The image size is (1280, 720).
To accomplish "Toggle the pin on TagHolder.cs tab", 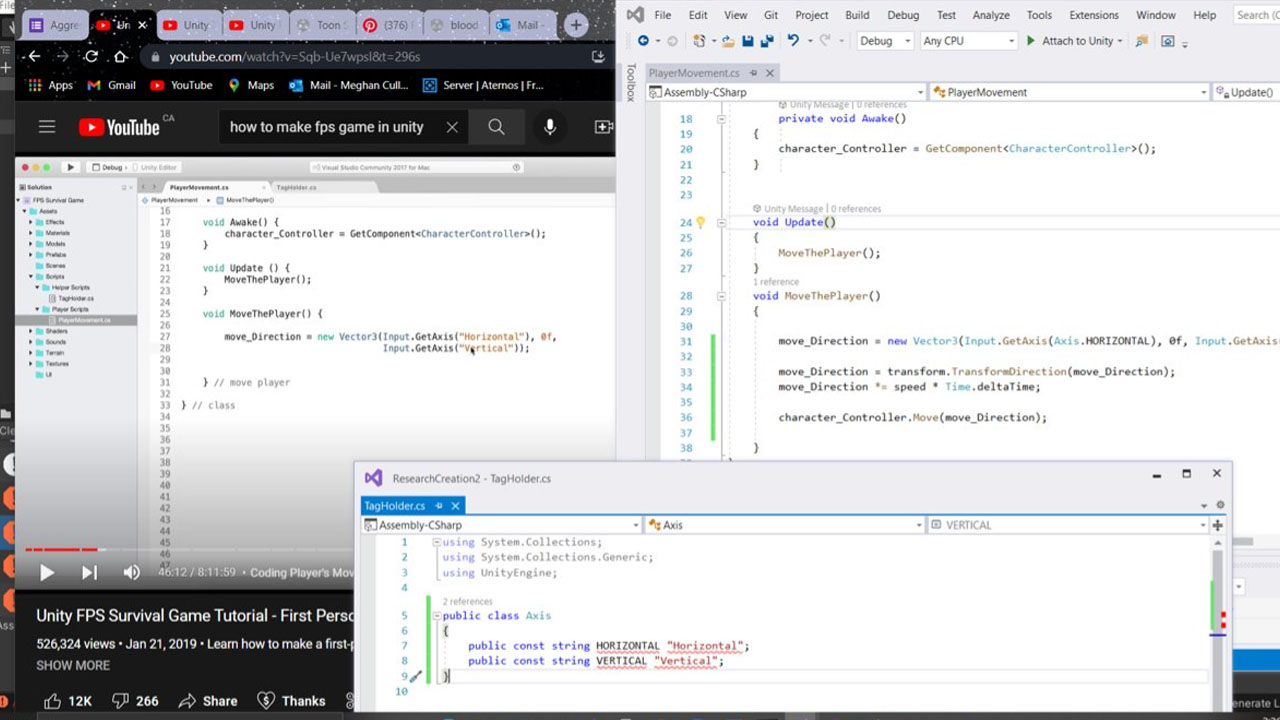I will 438,506.
